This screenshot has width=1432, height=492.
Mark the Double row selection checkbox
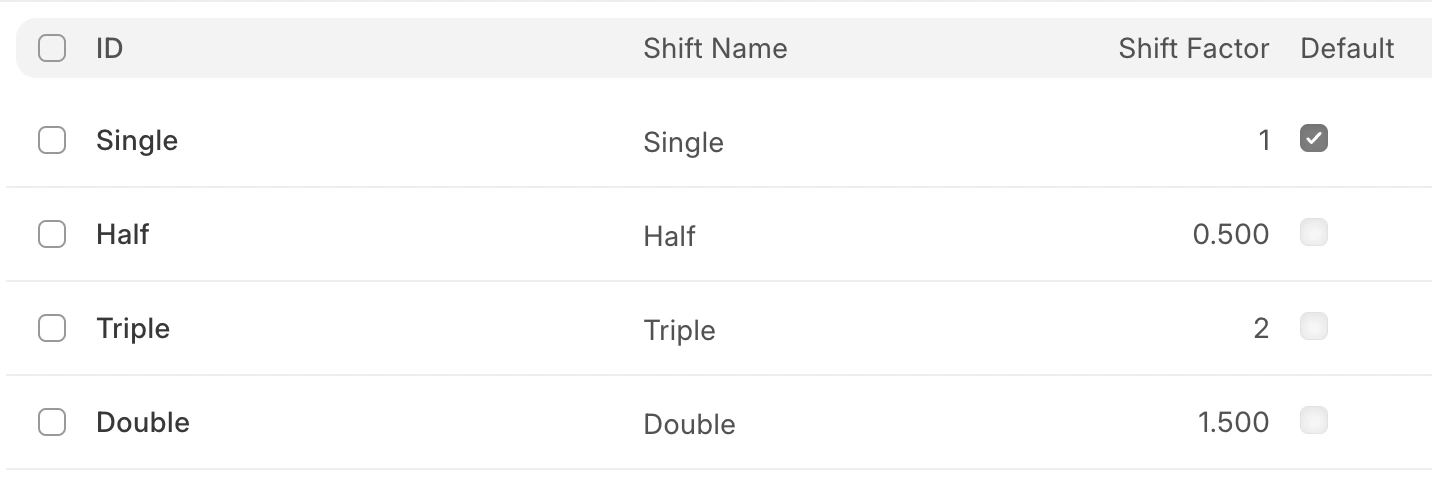52,422
